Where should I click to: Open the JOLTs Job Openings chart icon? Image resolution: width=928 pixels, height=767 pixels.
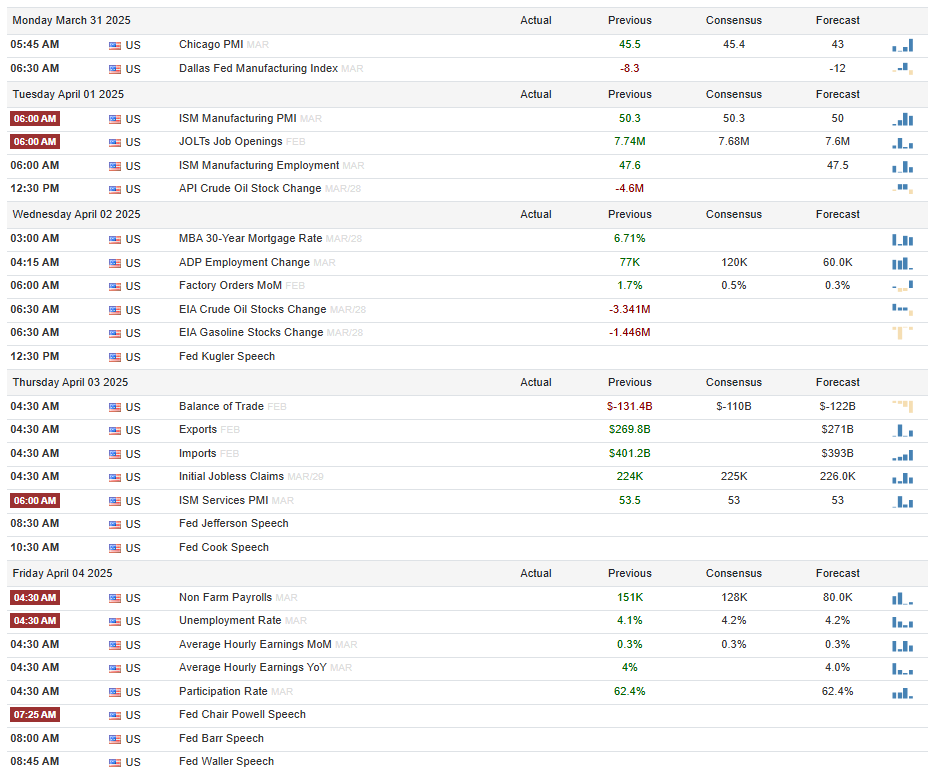pyautogui.click(x=903, y=143)
